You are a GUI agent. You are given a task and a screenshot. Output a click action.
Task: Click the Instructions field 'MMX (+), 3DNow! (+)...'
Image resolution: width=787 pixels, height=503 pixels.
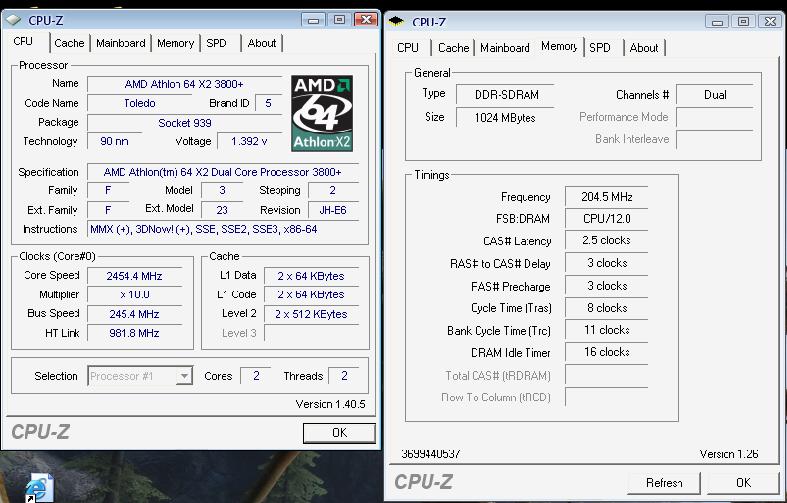[x=222, y=229]
